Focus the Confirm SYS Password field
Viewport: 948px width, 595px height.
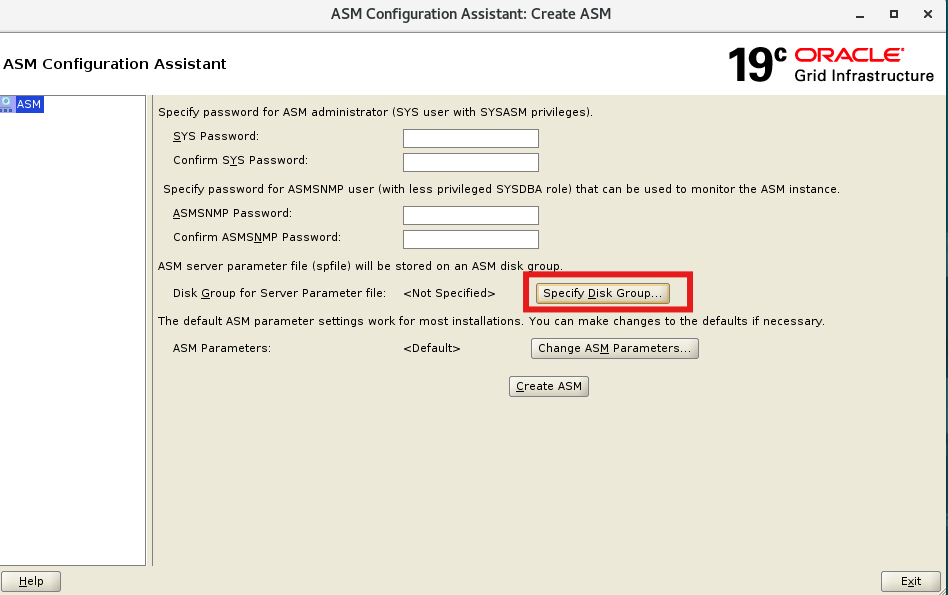coord(470,162)
